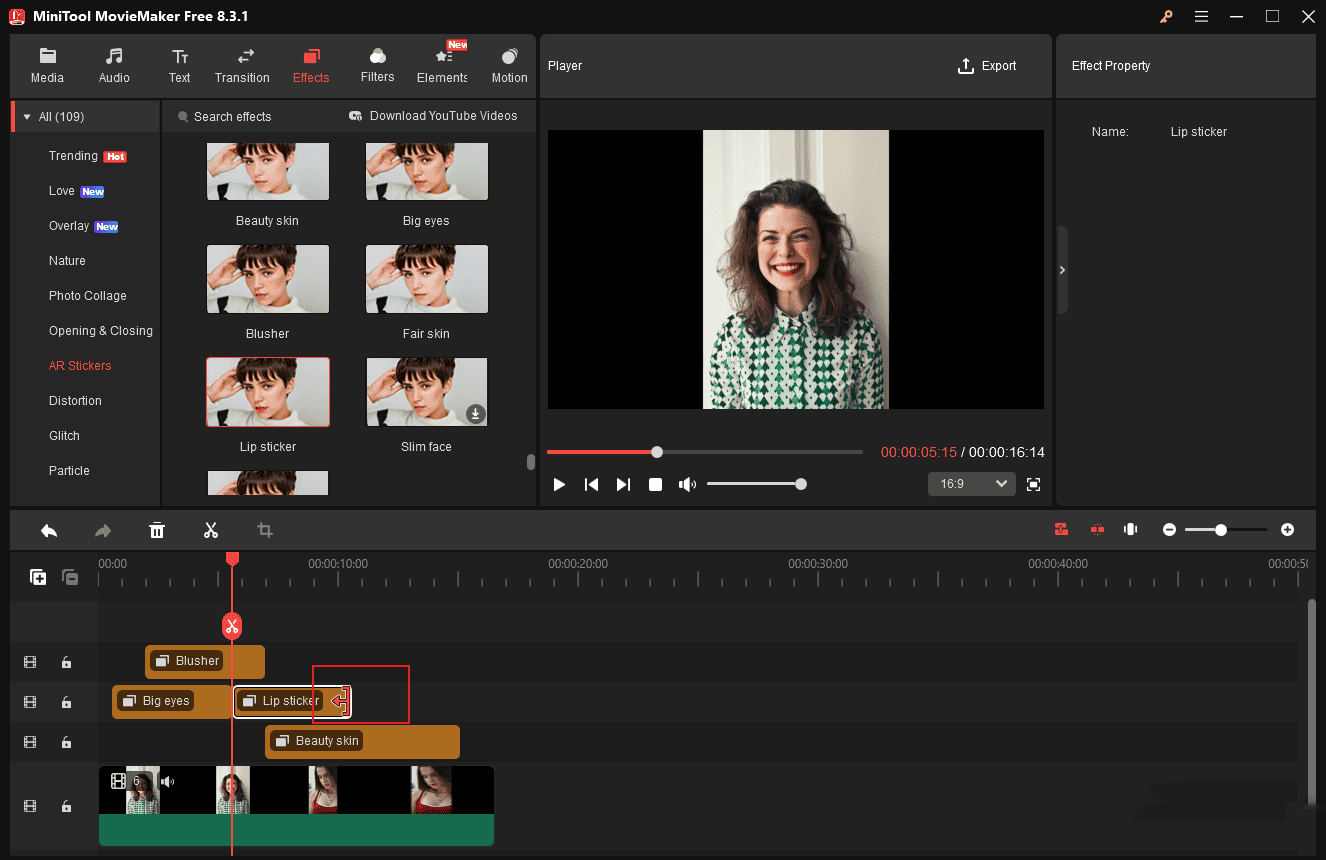Click the Motion panel icon

(509, 66)
